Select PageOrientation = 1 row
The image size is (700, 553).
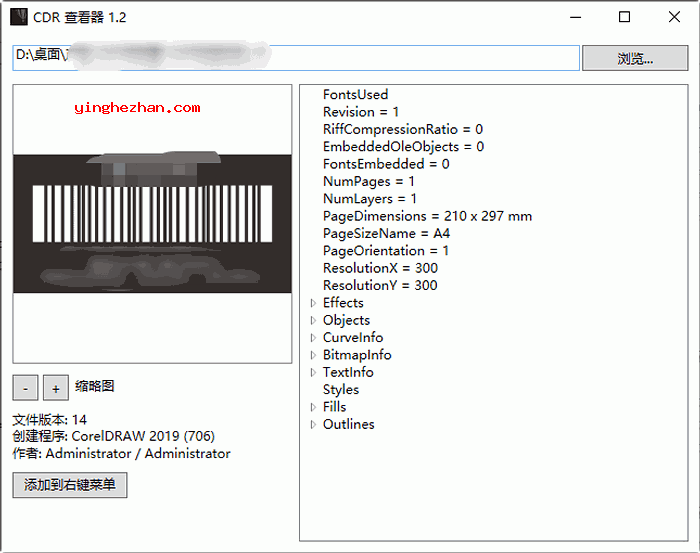[x=386, y=251]
